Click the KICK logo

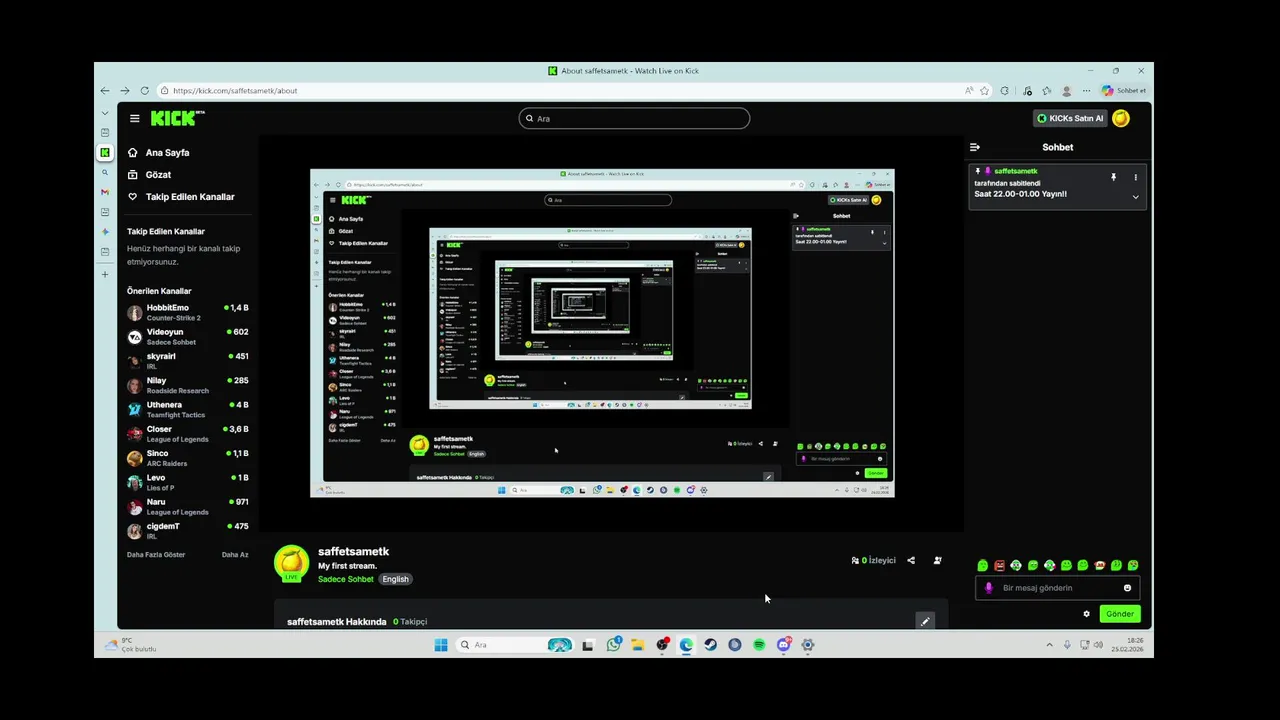[x=176, y=118]
